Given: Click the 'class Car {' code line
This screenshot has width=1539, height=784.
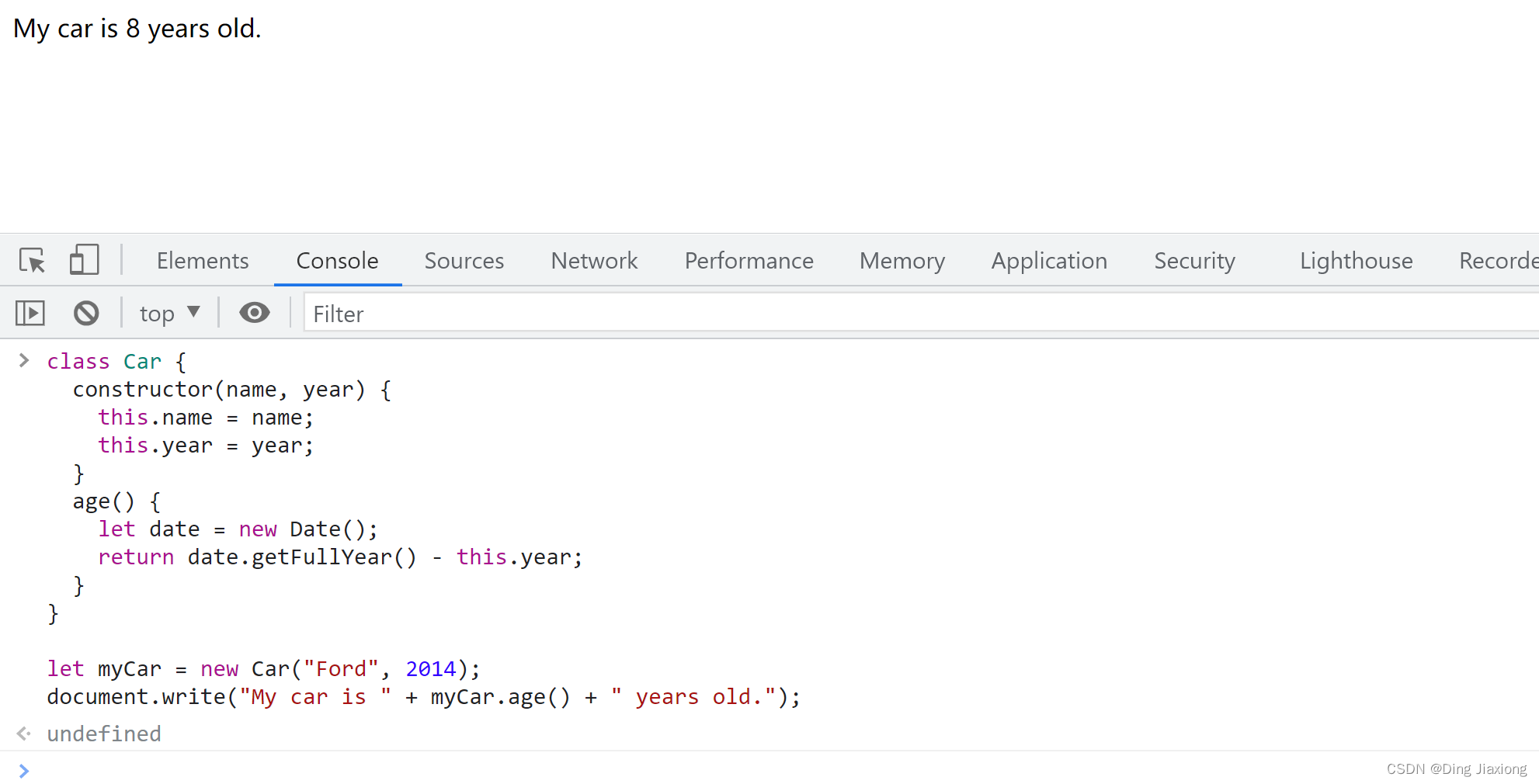Looking at the screenshot, I should tap(116, 362).
